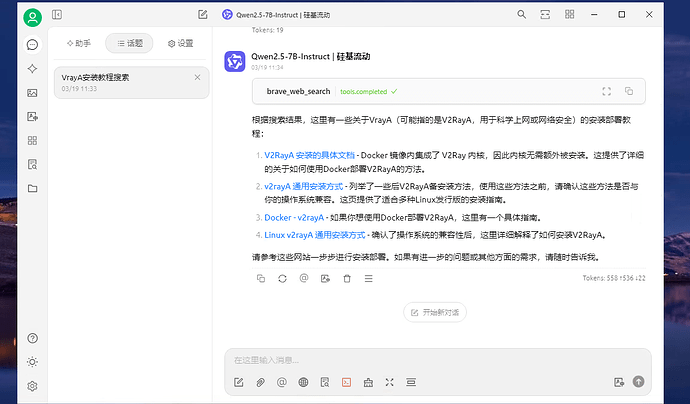Copy the assistant message
Viewport: 690px width, 404px height.
[x=261, y=279]
